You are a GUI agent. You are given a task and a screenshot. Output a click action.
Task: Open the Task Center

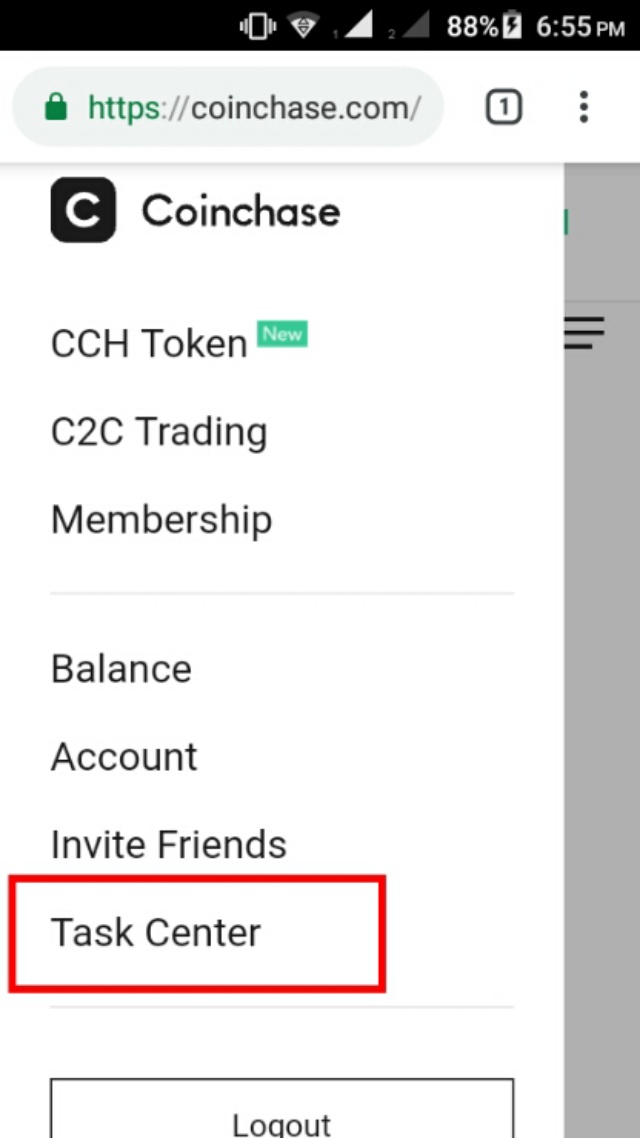(x=156, y=933)
